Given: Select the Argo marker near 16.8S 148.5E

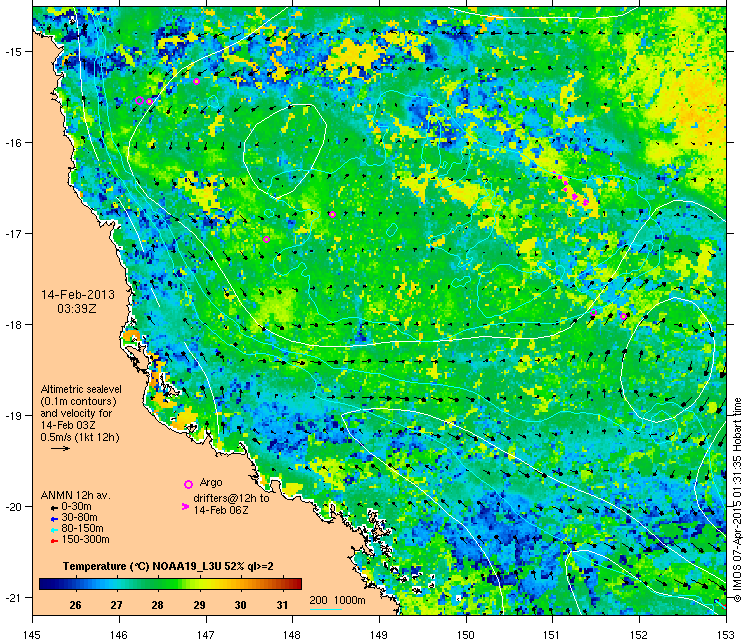Looking at the screenshot, I should pos(332,214).
